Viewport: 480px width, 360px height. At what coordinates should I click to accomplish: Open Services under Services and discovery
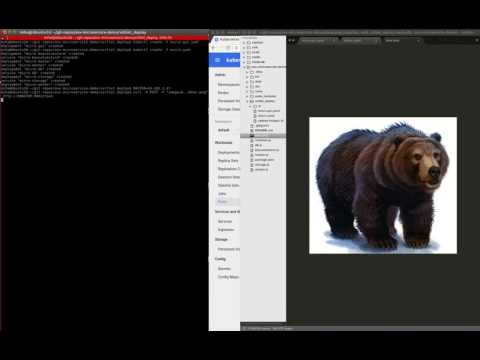click(x=225, y=221)
